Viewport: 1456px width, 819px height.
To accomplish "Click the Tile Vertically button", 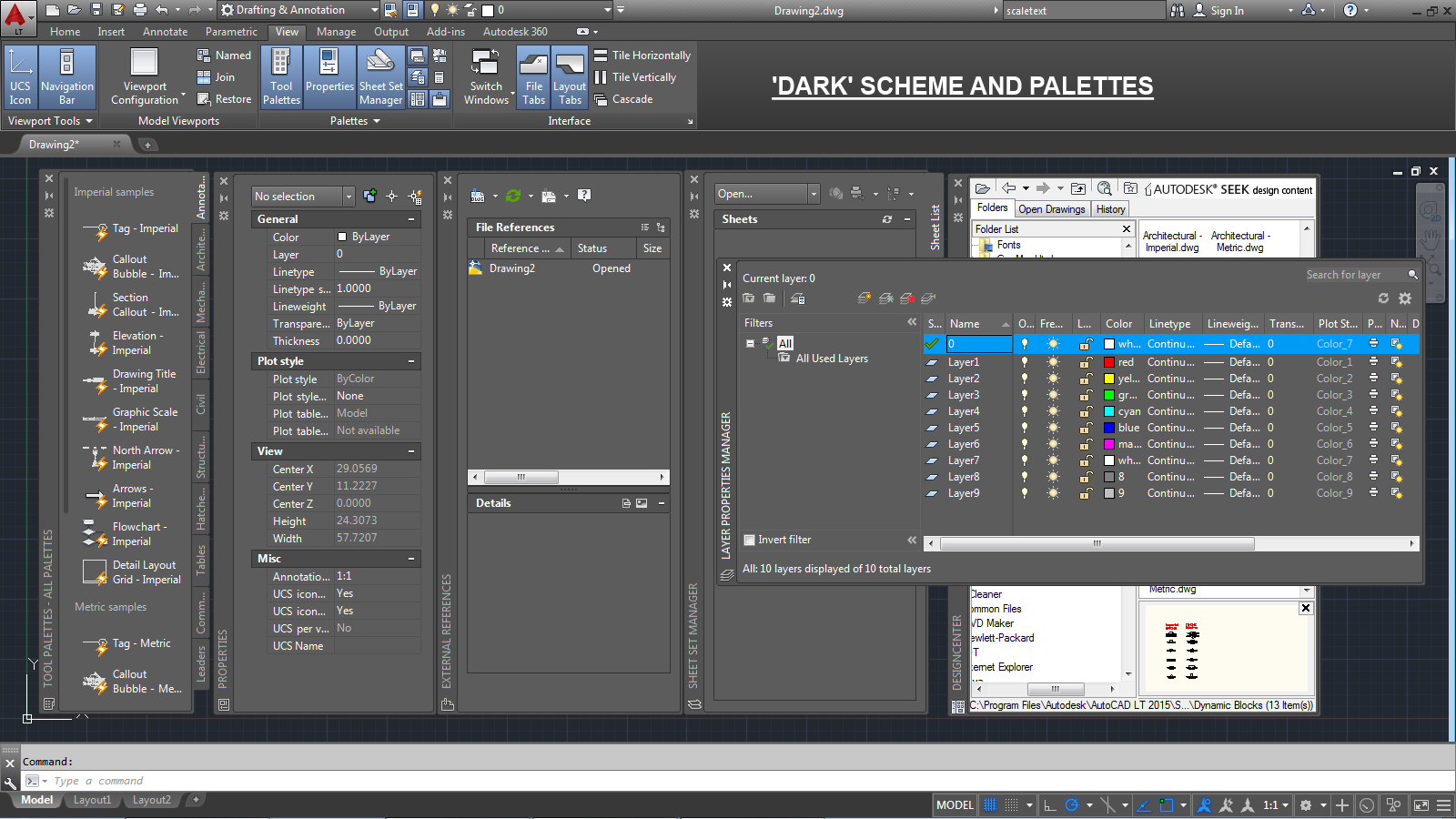I will click(638, 76).
